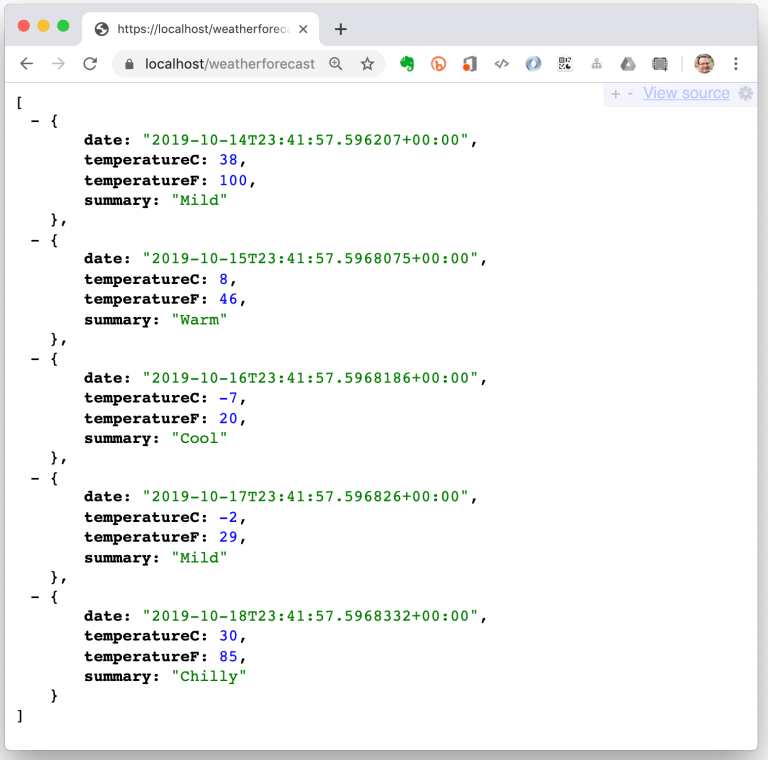The image size is (768, 760).
Task: Open the code brackets extension
Action: tap(502, 64)
